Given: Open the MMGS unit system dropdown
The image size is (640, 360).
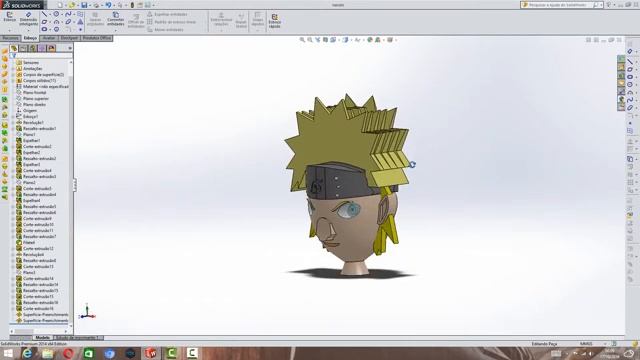Looking at the screenshot, I should coord(604,344).
